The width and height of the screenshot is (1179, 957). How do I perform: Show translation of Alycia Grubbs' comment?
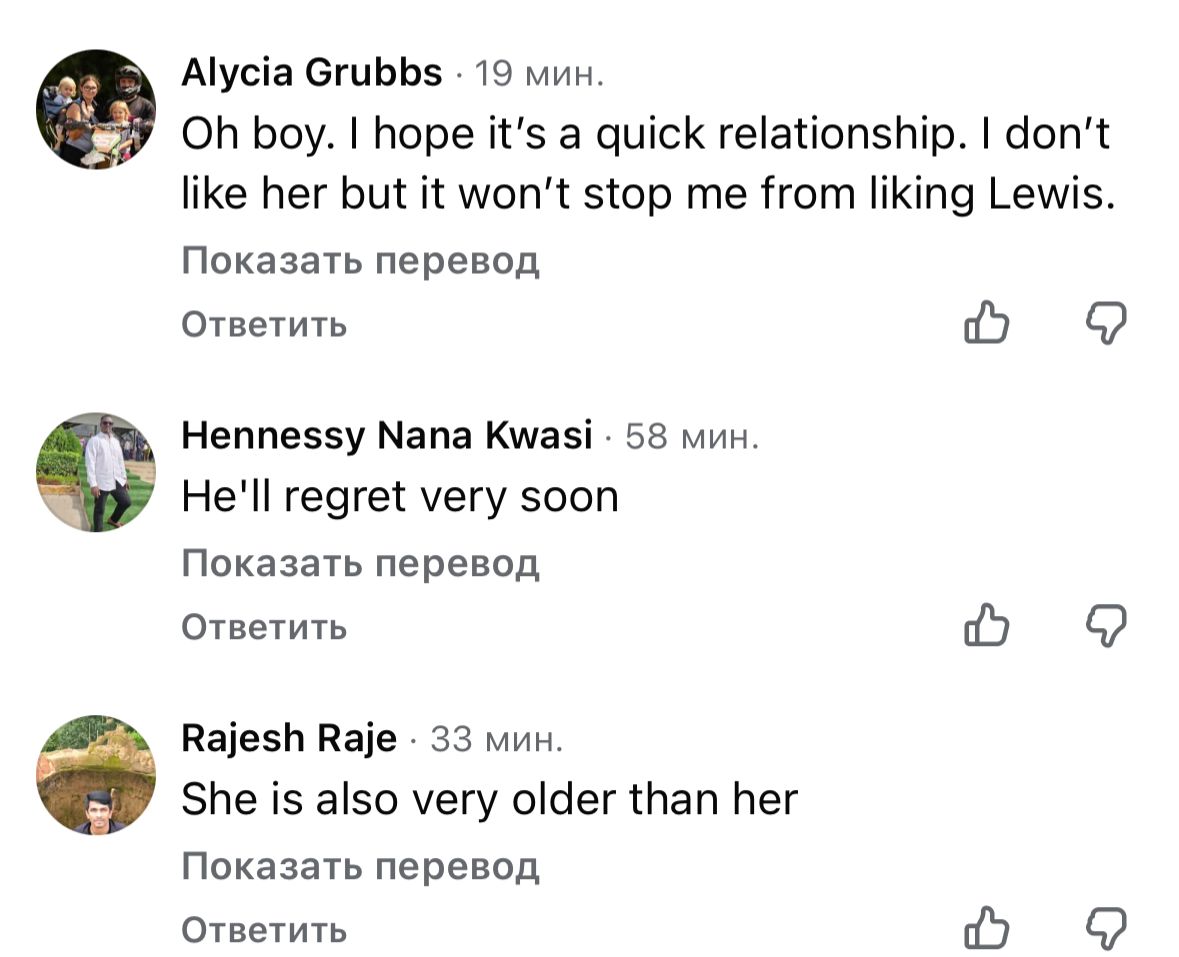(360, 261)
